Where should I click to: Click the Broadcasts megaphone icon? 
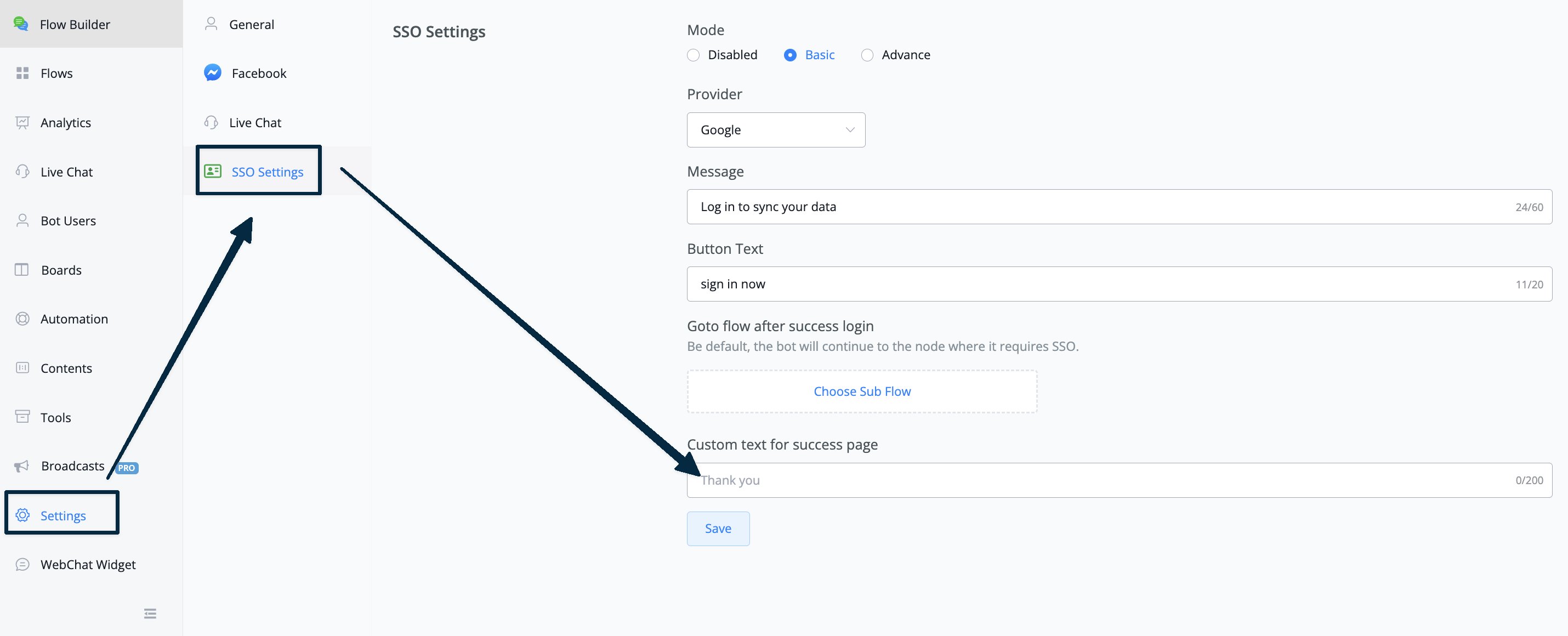(22, 466)
